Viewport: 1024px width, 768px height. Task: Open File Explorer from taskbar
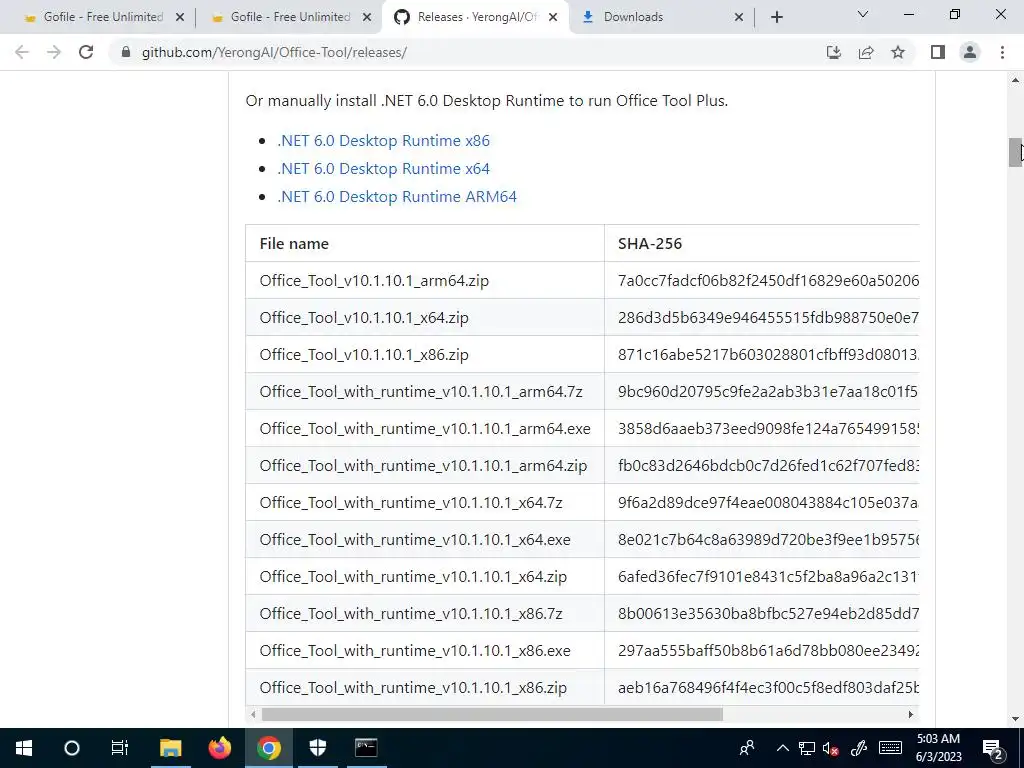click(x=171, y=748)
